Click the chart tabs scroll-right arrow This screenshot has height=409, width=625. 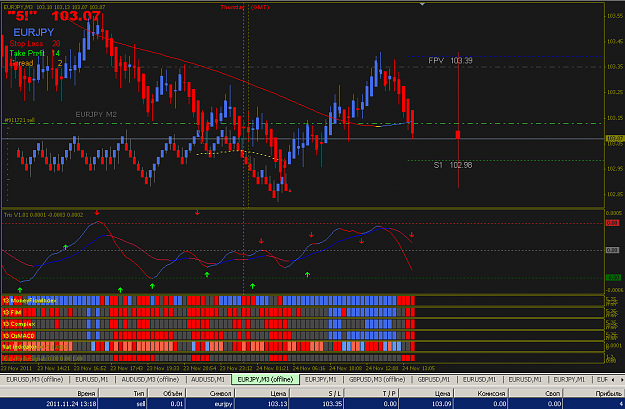621,380
